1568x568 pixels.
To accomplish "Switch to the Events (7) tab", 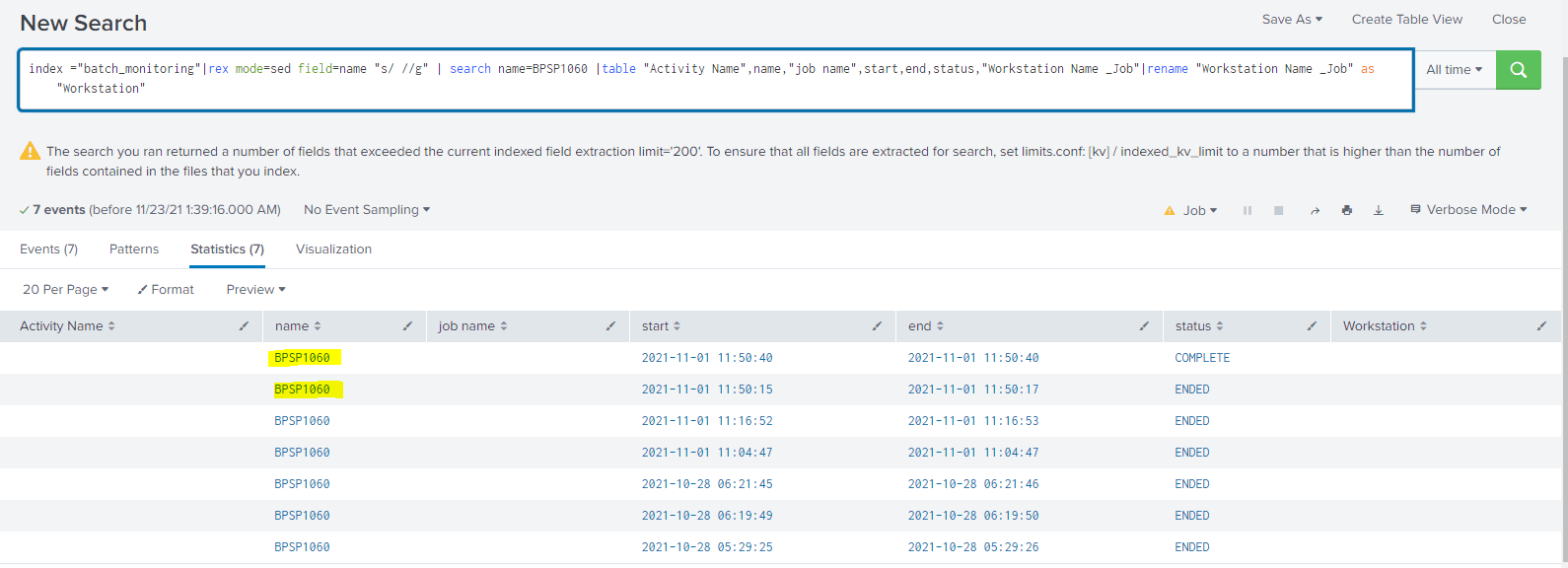I will [x=48, y=249].
